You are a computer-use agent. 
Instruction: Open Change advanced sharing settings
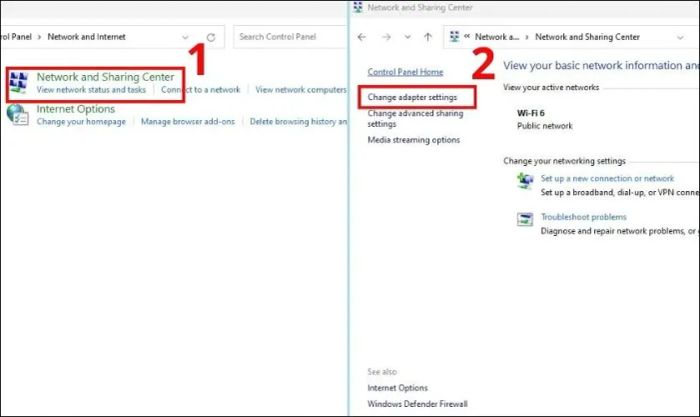coord(415,118)
